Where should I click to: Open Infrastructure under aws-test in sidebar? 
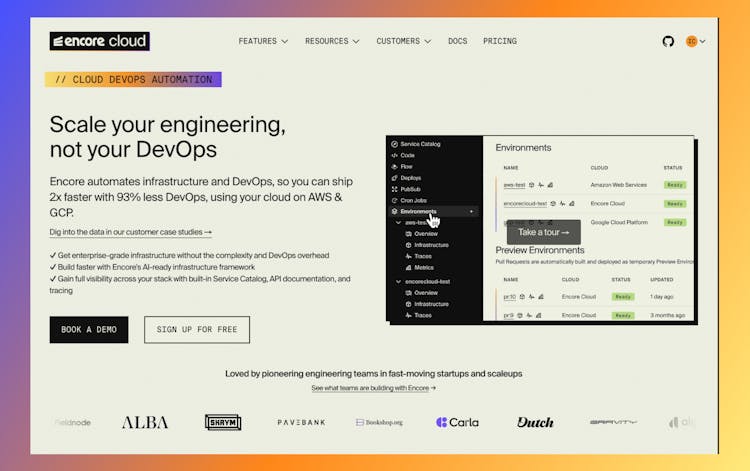tap(427, 245)
